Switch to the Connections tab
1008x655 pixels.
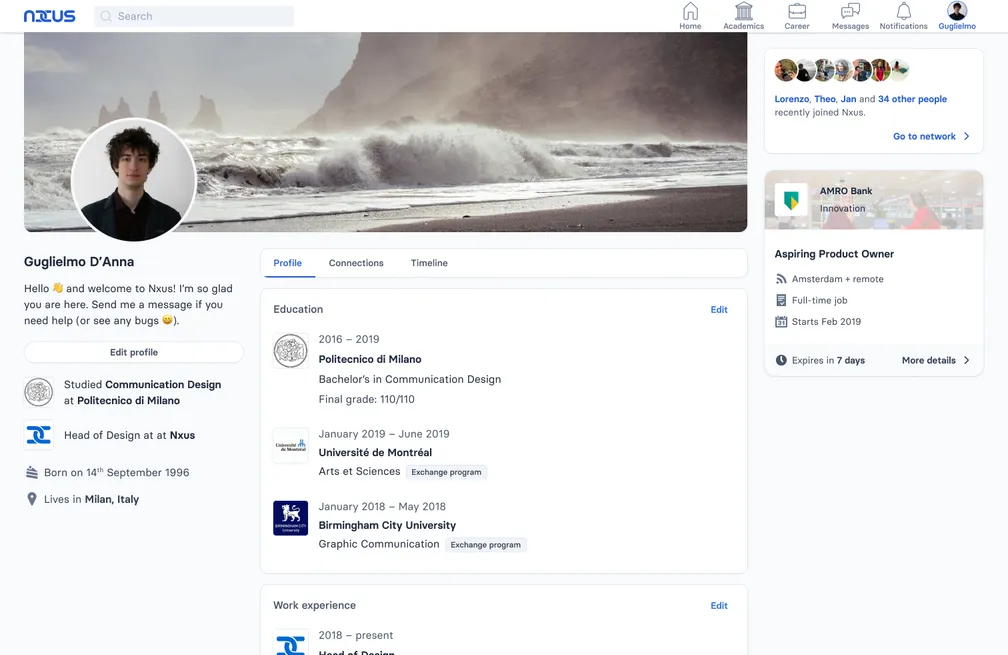[x=355, y=263]
